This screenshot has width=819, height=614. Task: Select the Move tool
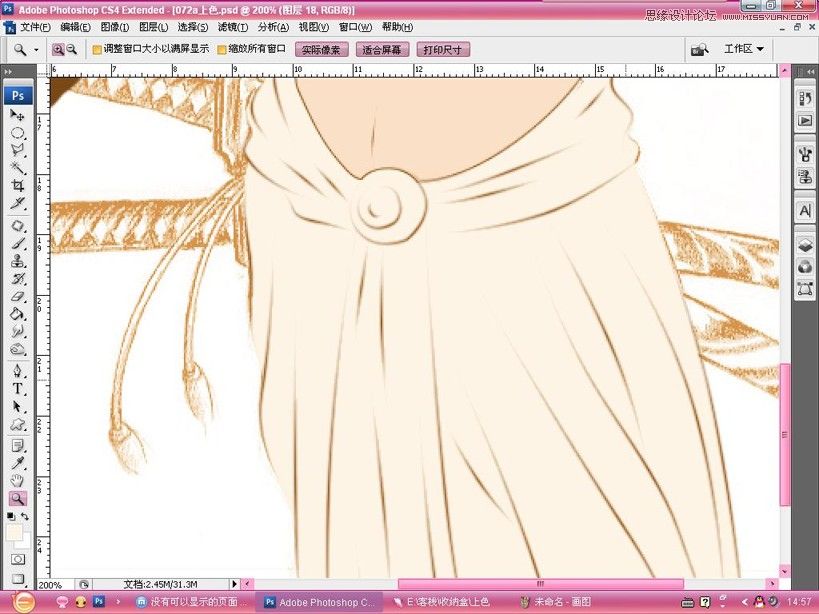(x=17, y=114)
